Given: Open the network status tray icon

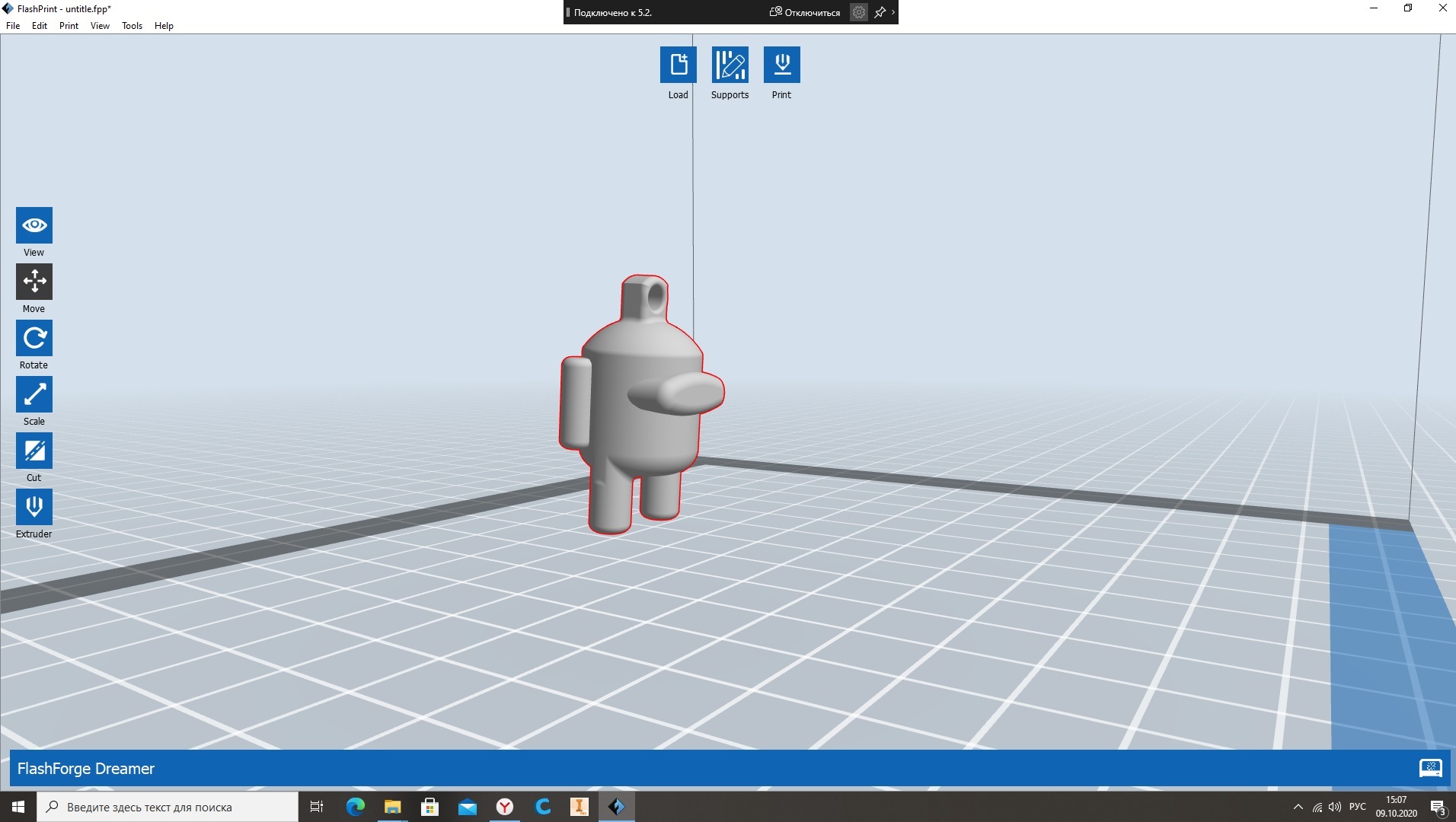Looking at the screenshot, I should tap(1317, 807).
